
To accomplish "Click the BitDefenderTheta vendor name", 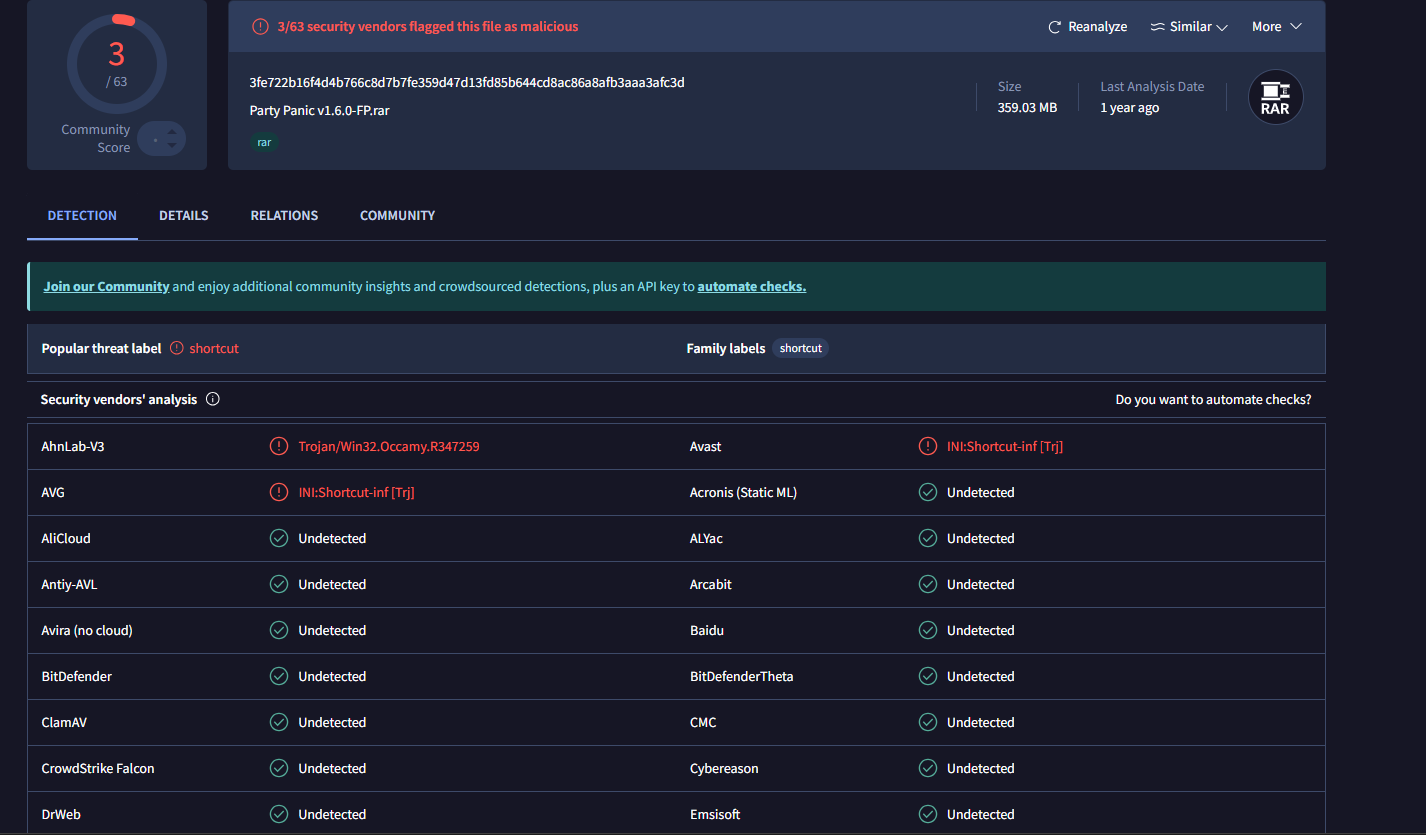I will click(742, 676).
